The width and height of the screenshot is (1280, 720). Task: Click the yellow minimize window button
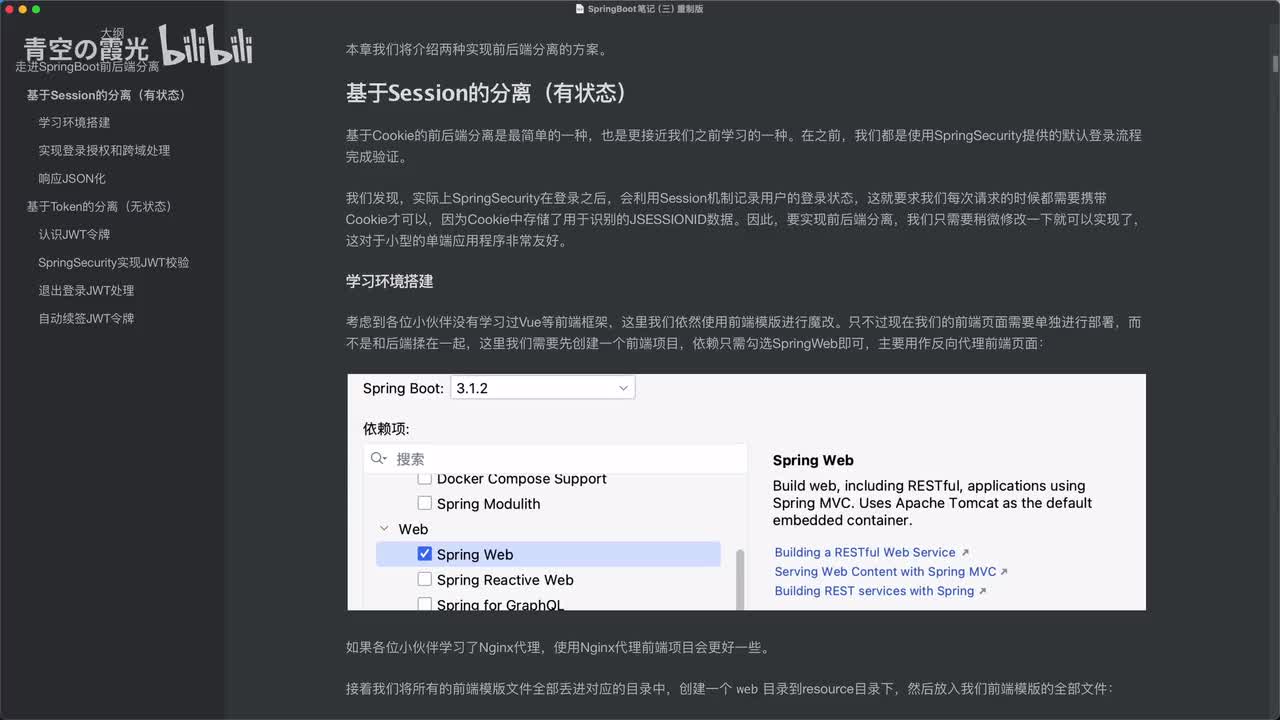[x=22, y=9]
